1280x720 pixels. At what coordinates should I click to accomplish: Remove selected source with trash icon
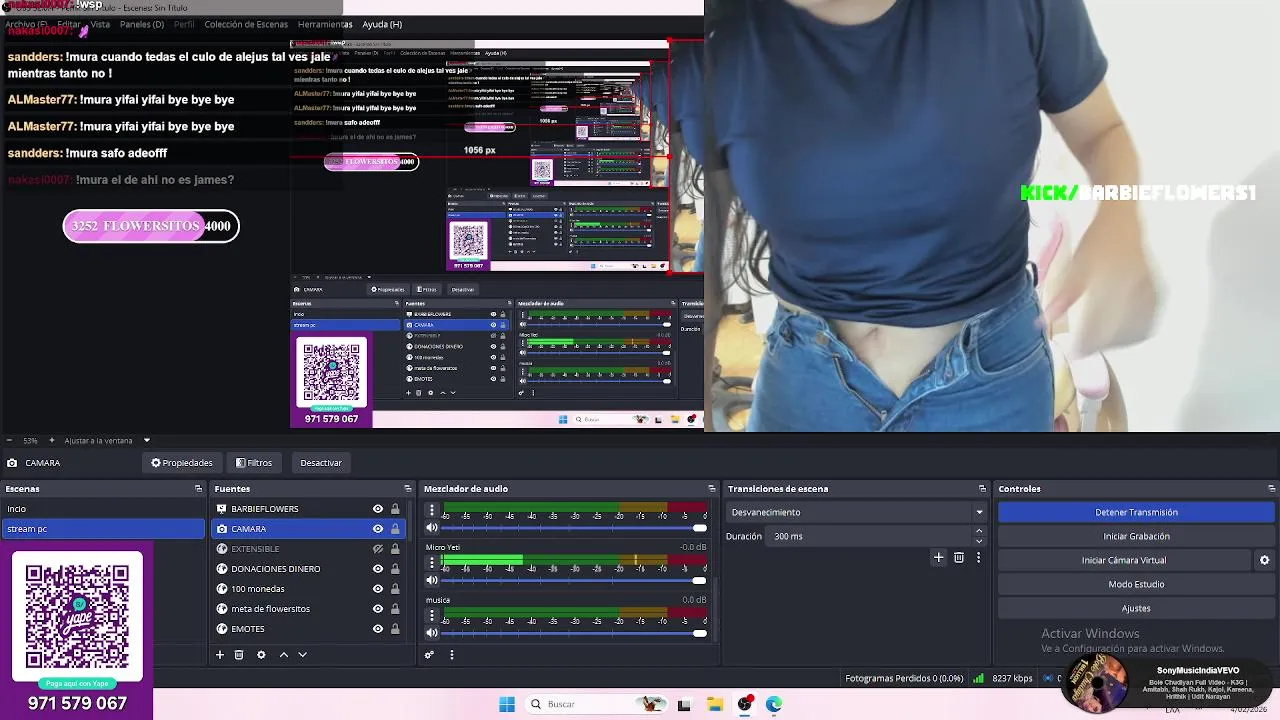point(239,655)
